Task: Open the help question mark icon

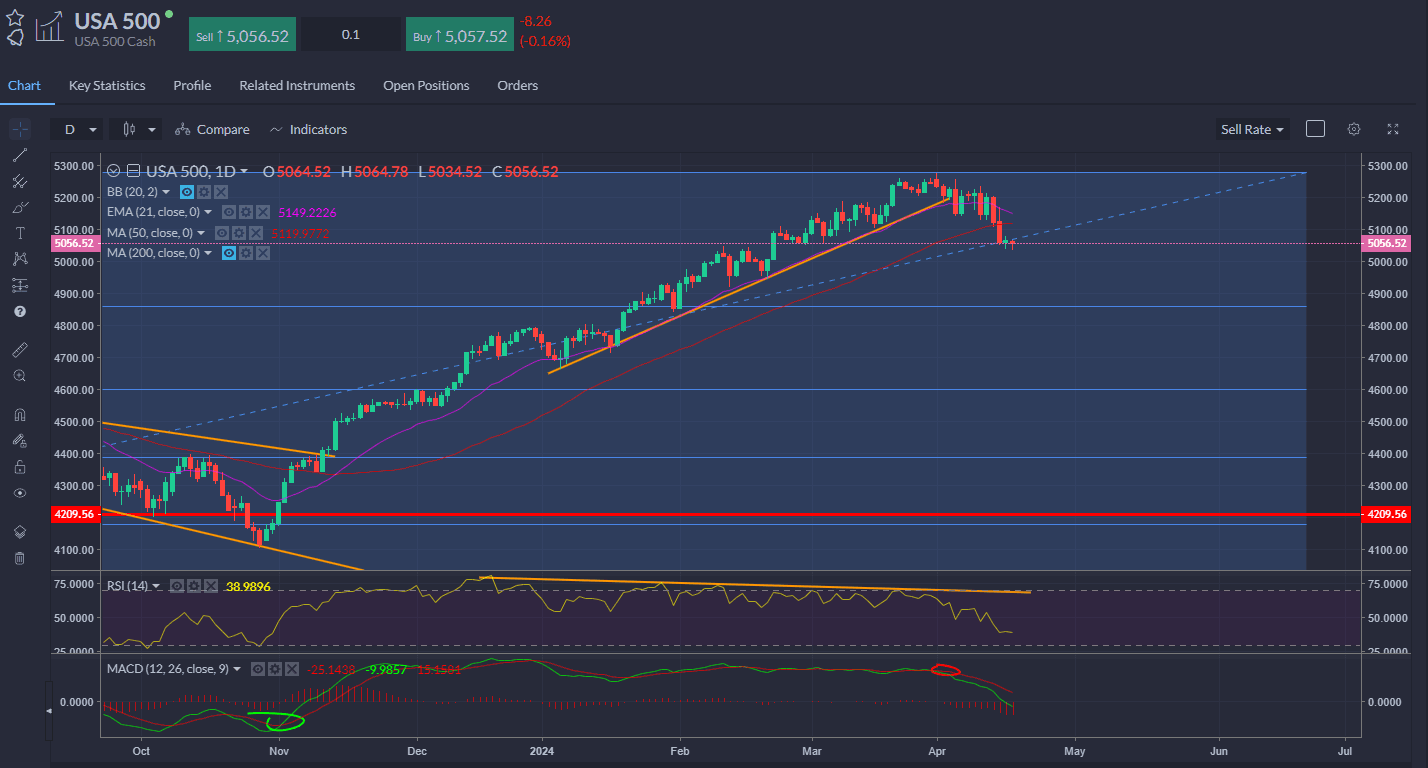Action: [x=20, y=311]
